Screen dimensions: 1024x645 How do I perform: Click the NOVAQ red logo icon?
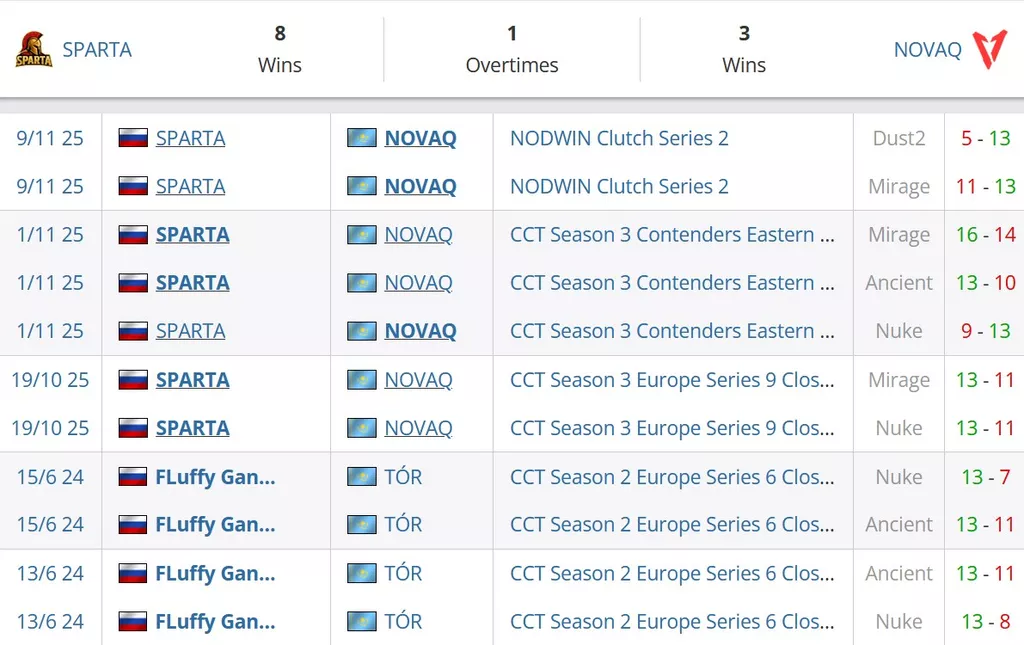(x=990, y=49)
